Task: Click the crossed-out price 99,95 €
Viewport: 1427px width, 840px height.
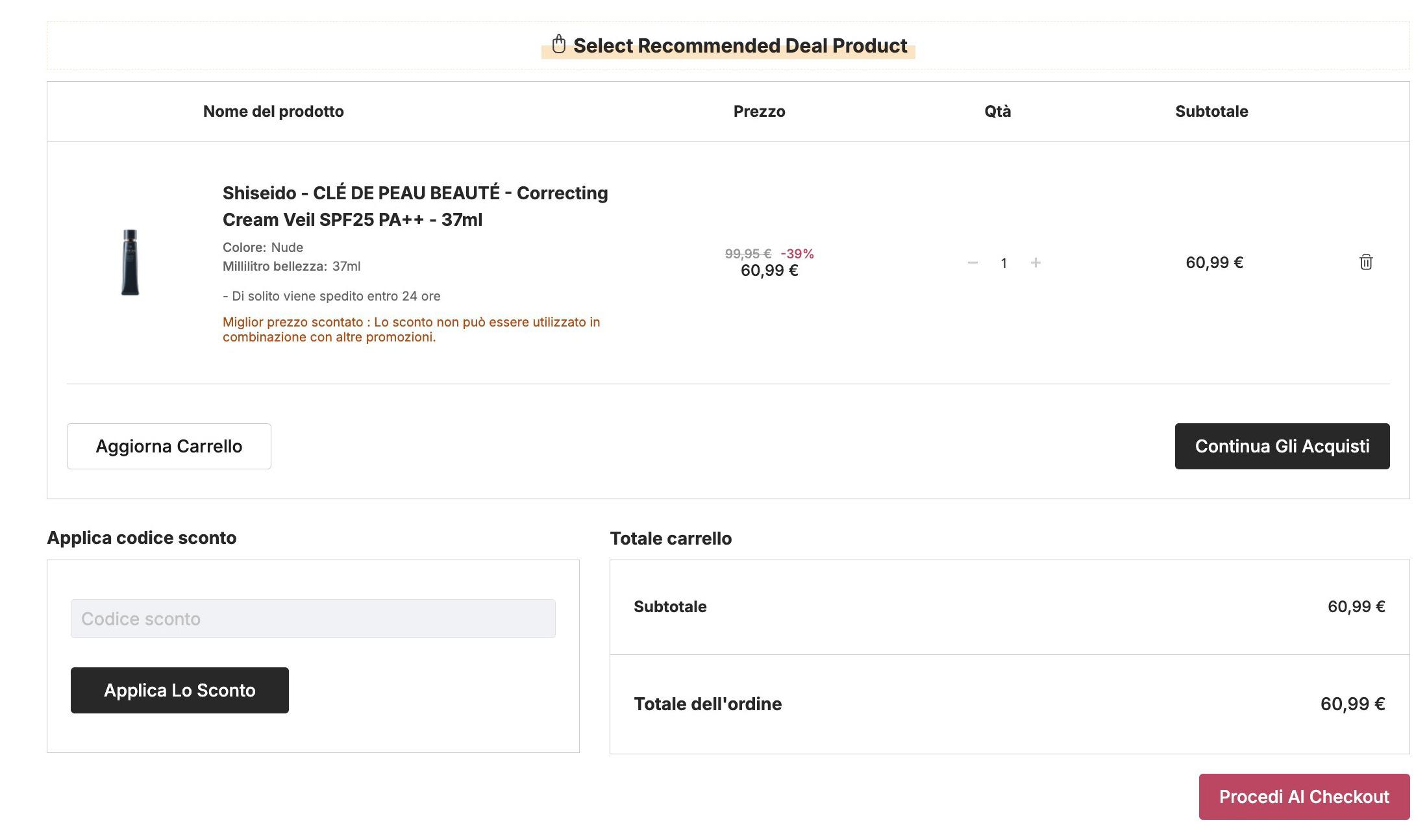Action: point(748,254)
